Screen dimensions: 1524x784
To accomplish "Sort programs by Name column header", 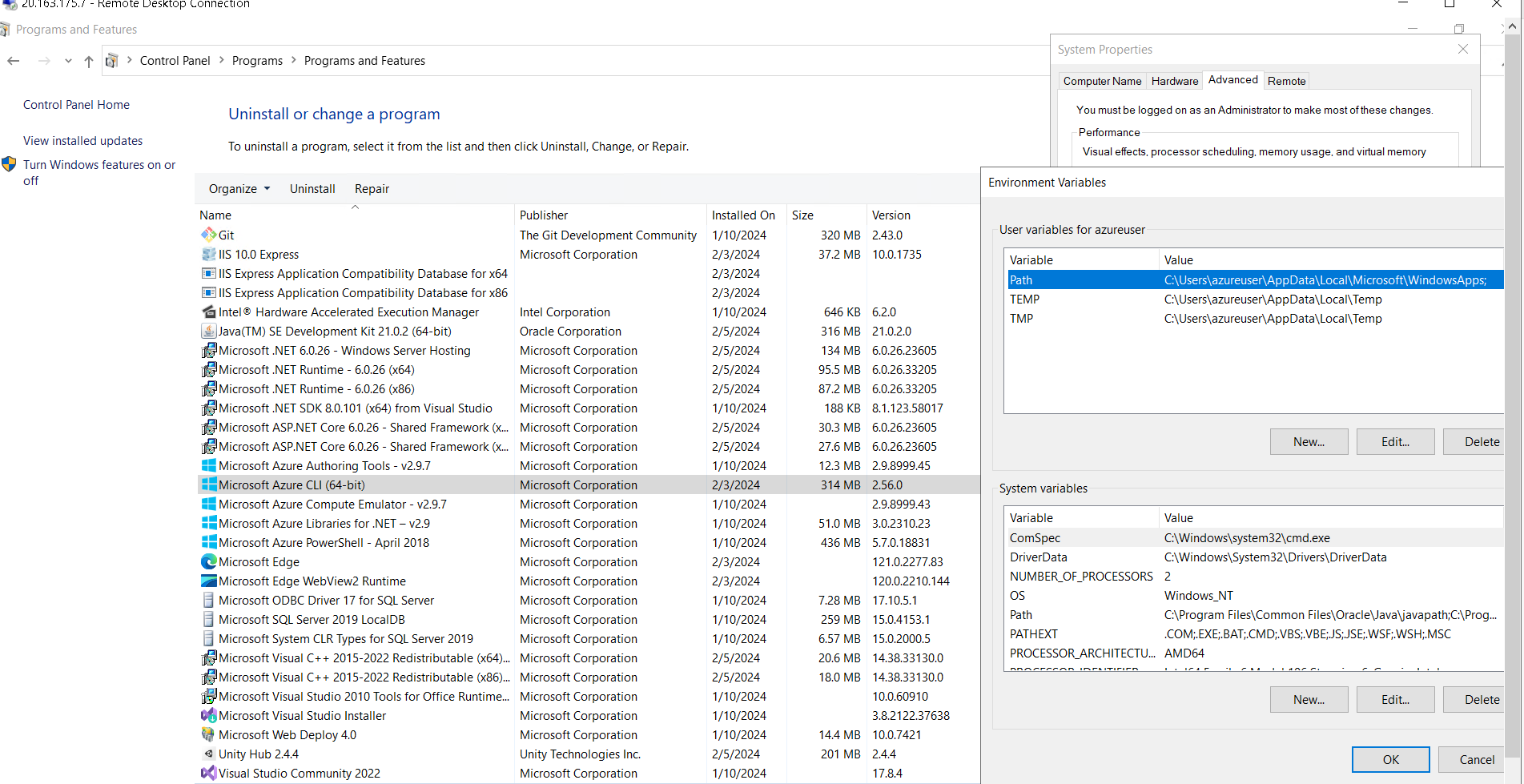I will click(355, 215).
